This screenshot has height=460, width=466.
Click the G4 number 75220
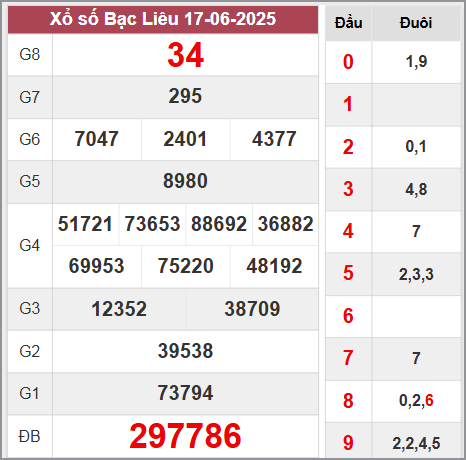pos(185,266)
